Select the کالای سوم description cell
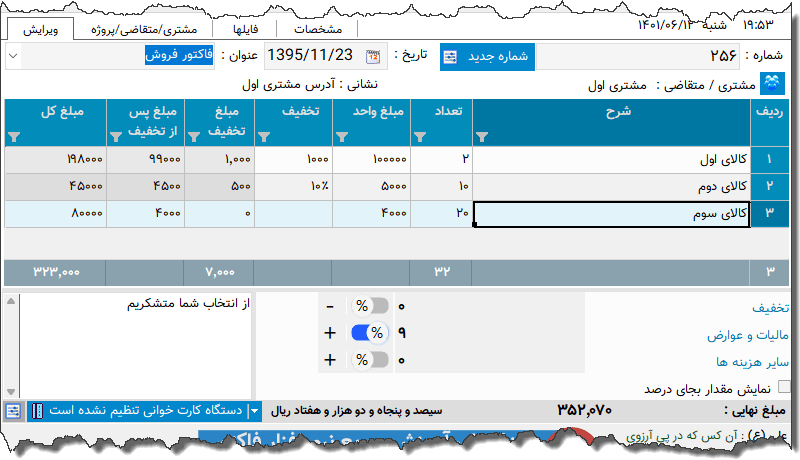 pyautogui.click(x=611, y=214)
